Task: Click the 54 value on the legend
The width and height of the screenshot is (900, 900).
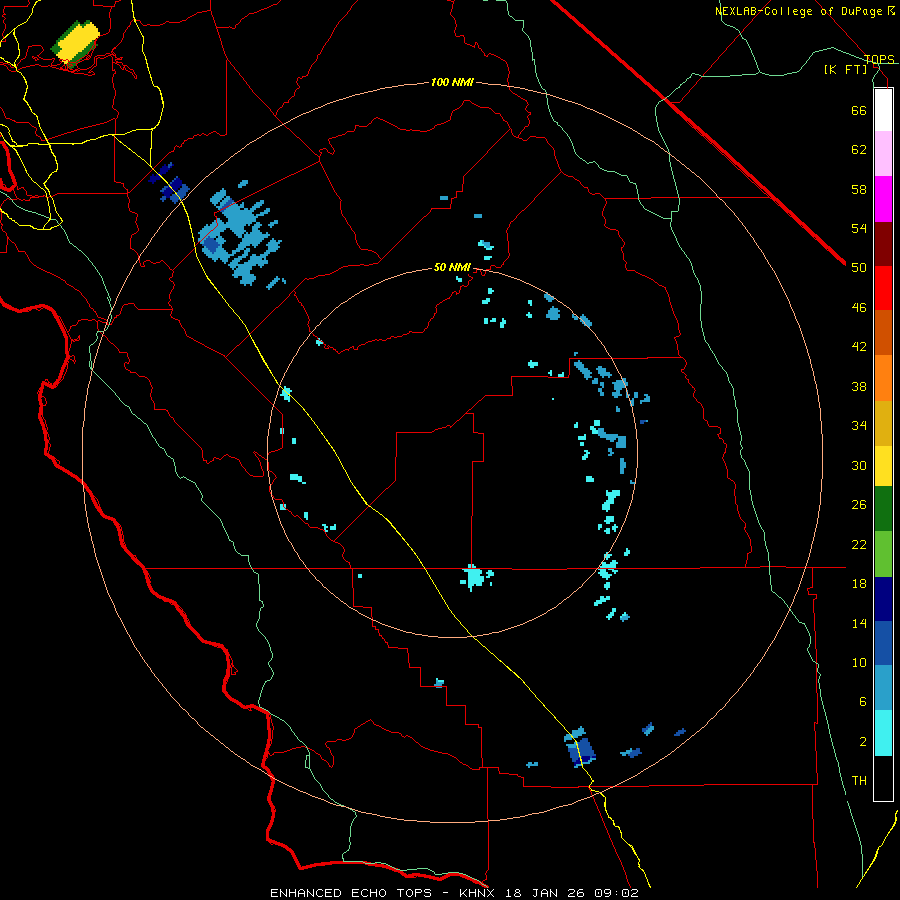Action: (x=859, y=228)
